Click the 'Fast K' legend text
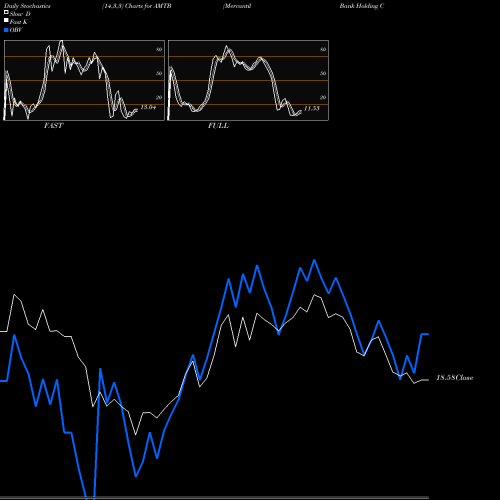This screenshot has width=500, height=500. point(19,22)
